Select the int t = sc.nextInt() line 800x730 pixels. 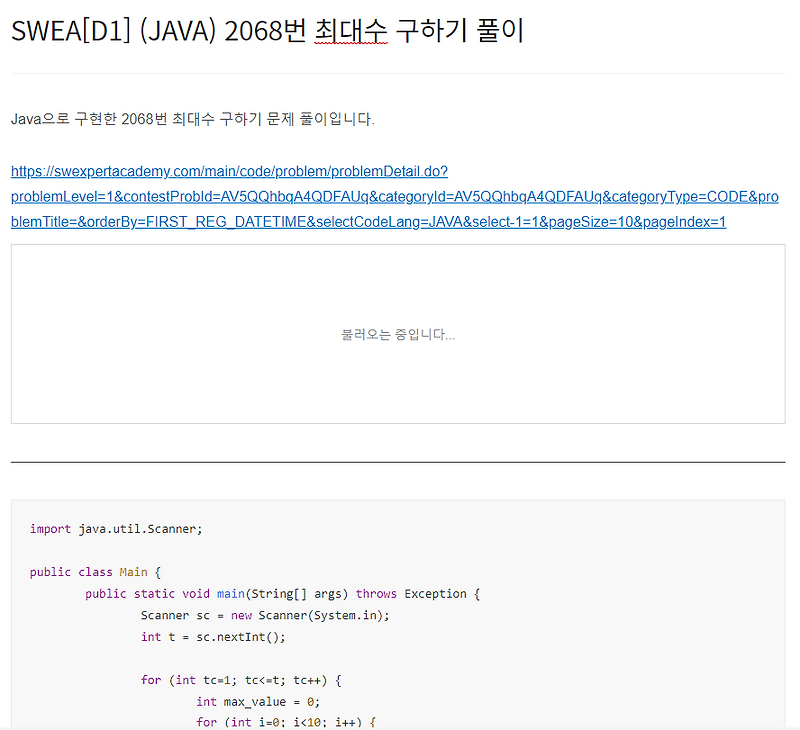click(x=211, y=636)
